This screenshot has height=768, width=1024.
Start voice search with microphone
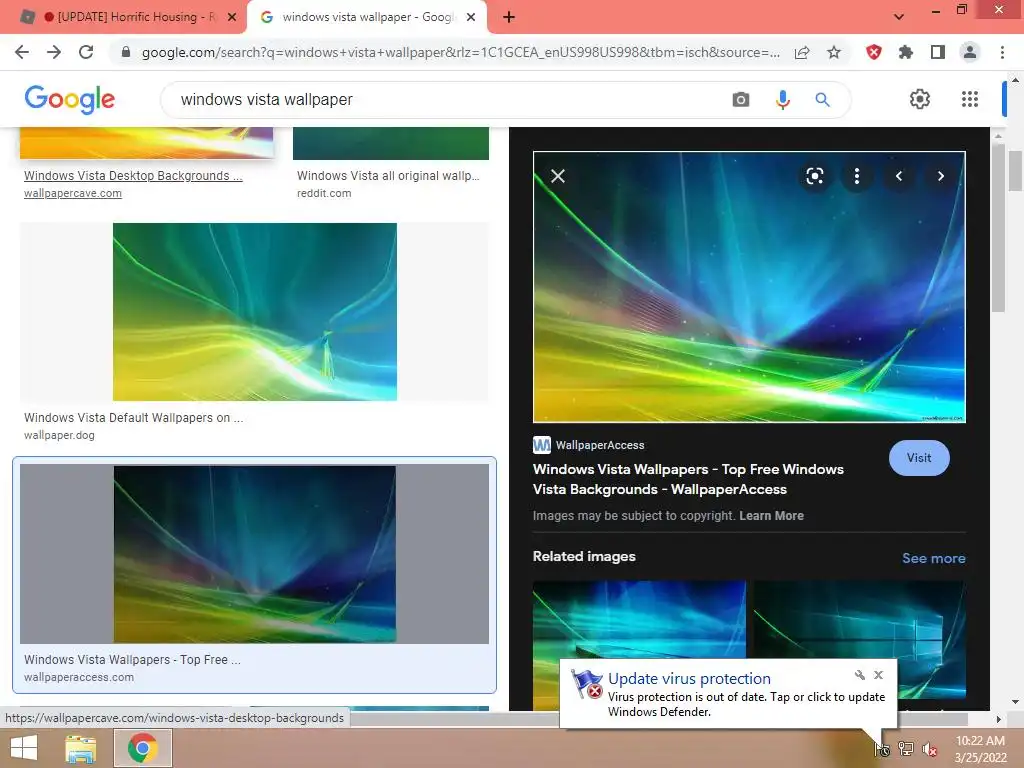(782, 99)
